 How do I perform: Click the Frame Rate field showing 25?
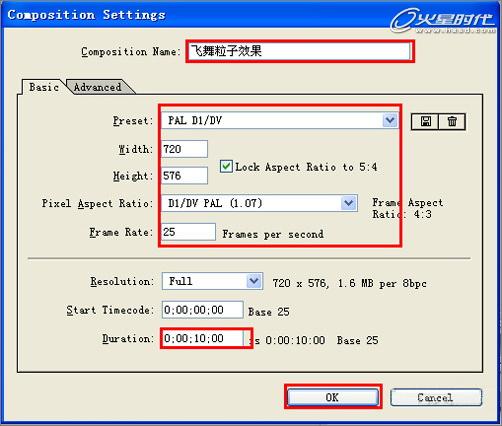[188, 232]
